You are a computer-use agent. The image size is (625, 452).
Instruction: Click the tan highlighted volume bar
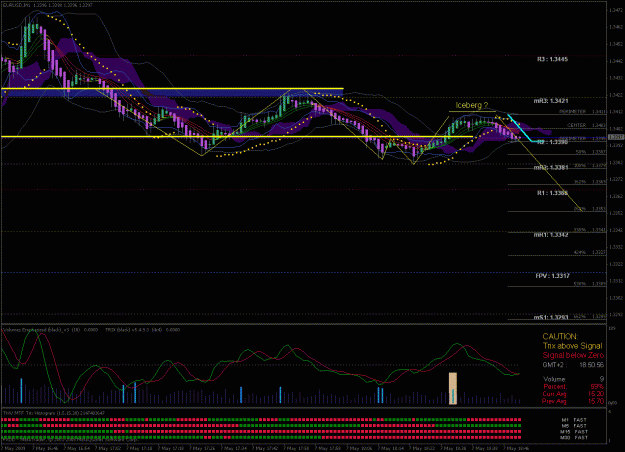pos(453,389)
